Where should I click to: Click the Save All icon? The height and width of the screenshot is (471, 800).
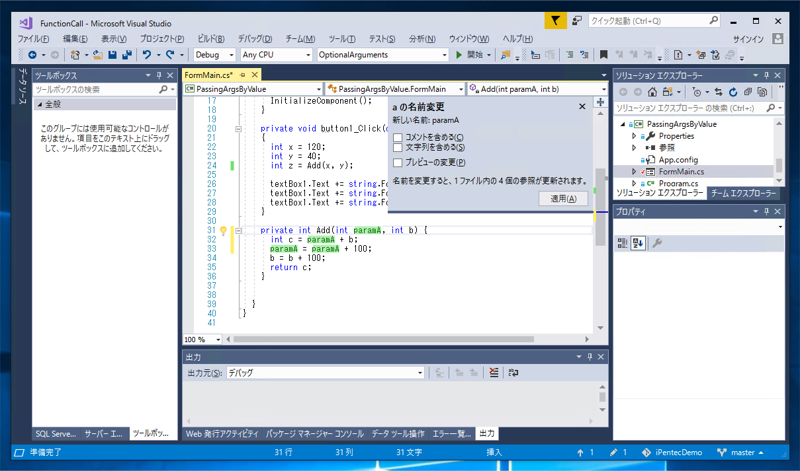point(127,55)
